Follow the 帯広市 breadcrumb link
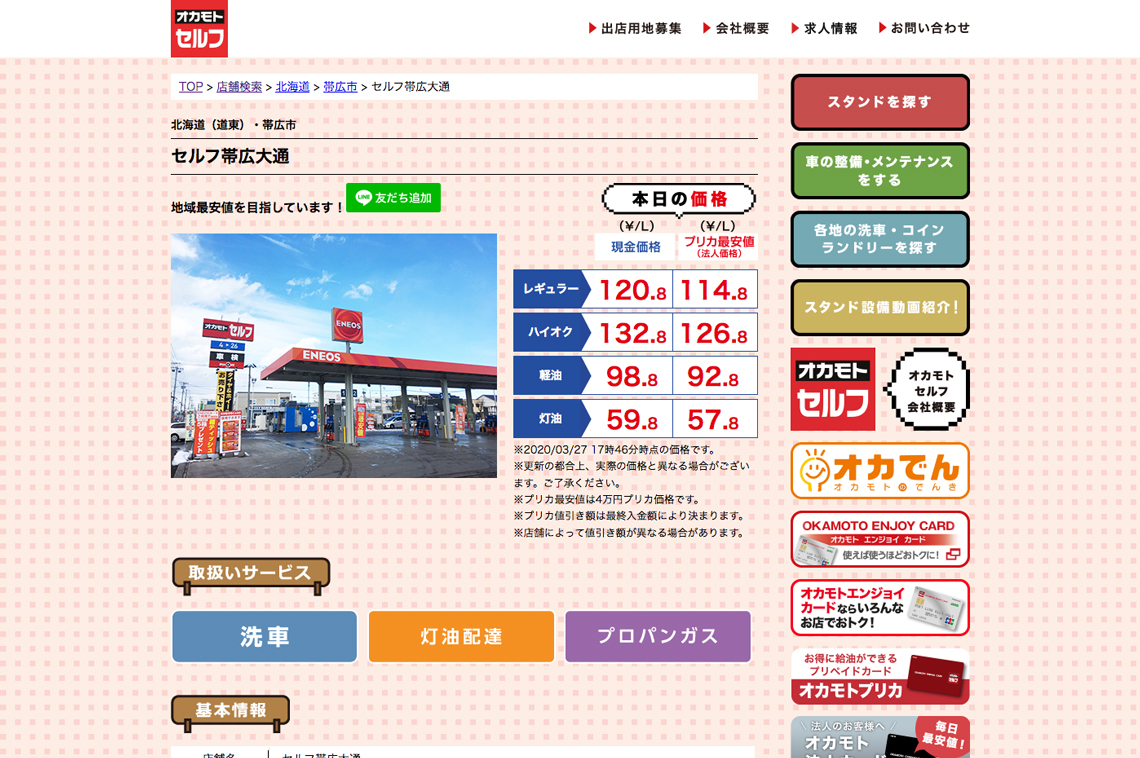 340,86
